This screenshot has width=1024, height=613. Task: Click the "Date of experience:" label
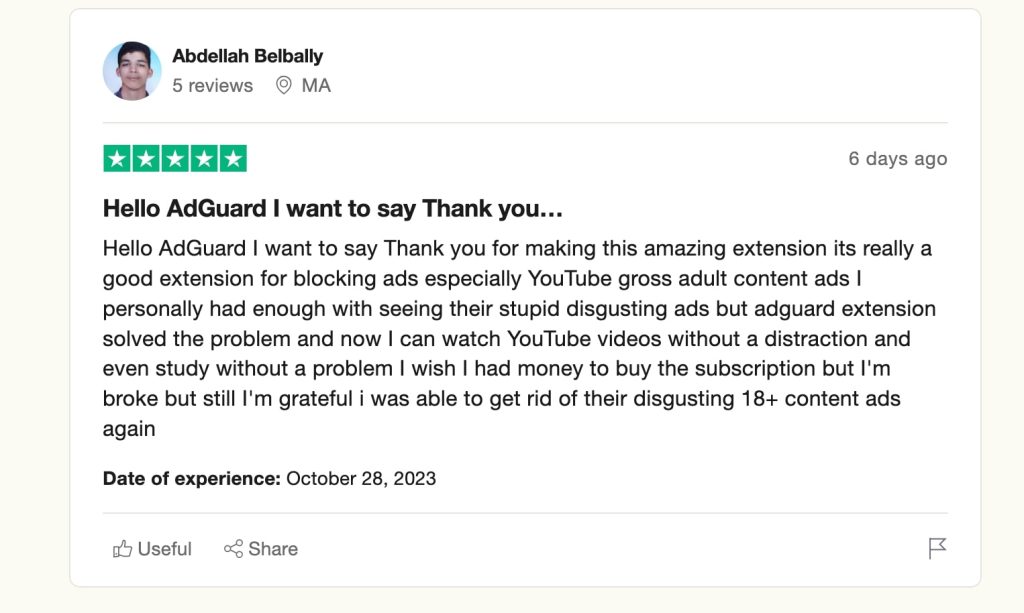pyautogui.click(x=191, y=478)
